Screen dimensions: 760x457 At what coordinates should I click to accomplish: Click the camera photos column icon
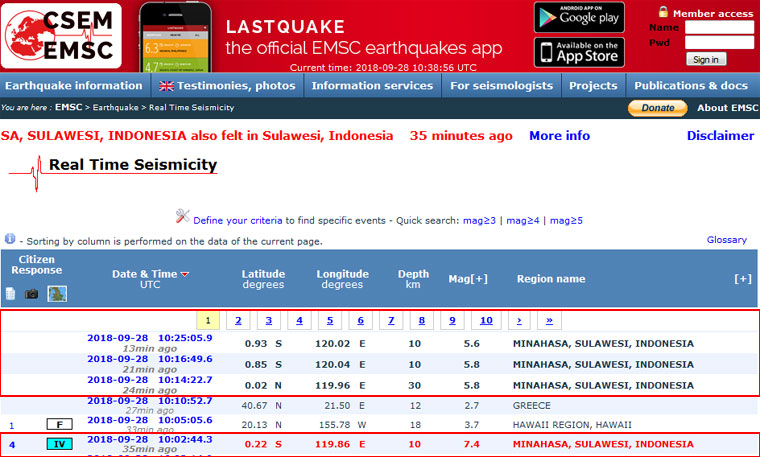coord(32,293)
